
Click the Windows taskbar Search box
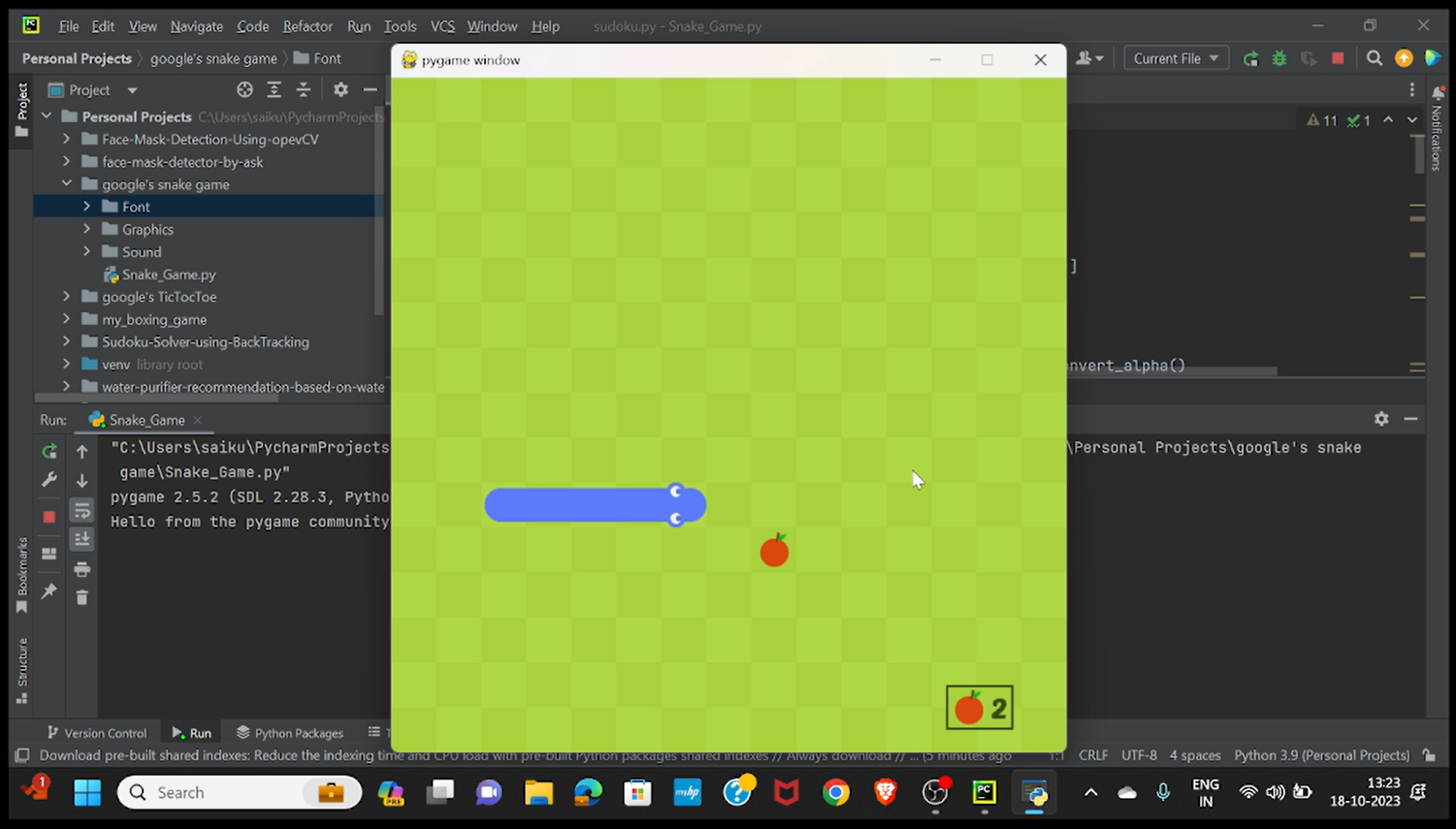[240, 792]
